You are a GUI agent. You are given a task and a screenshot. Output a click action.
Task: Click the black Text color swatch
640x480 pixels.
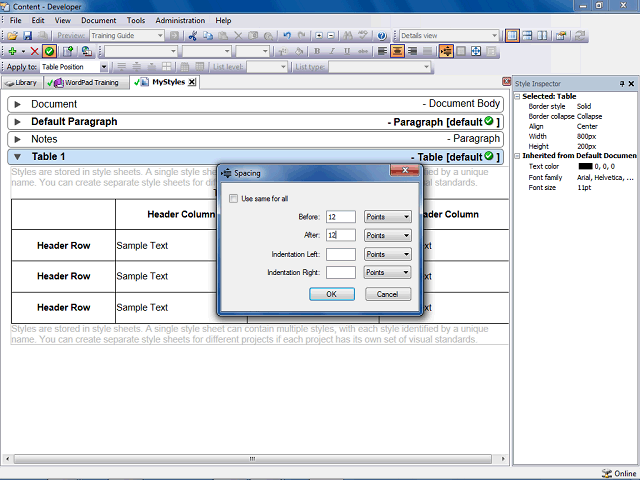click(x=585, y=167)
